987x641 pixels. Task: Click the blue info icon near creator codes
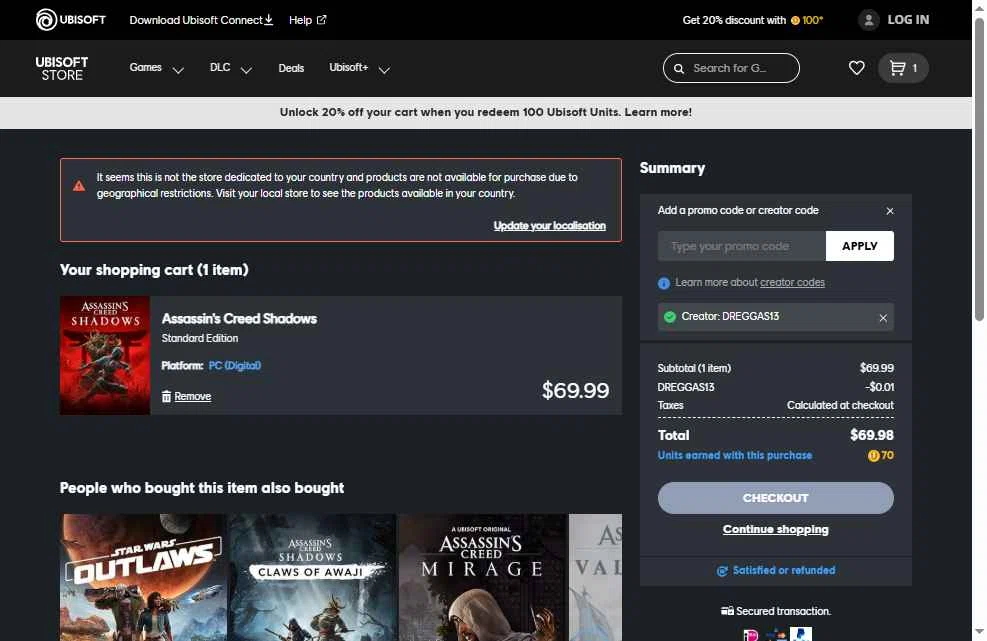click(663, 283)
